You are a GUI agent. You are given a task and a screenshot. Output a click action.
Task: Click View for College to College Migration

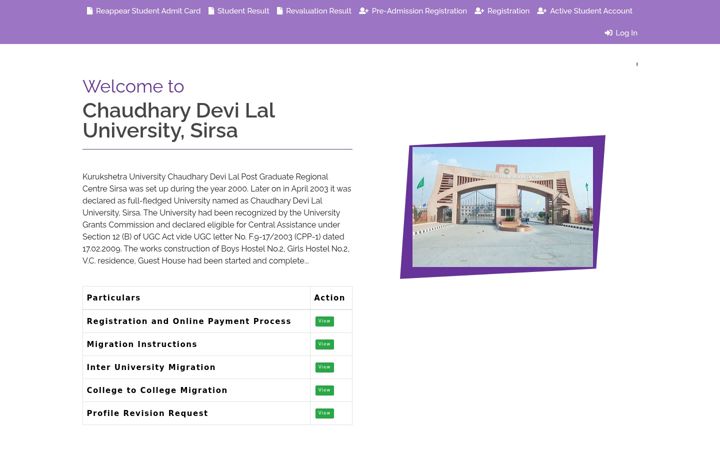(x=325, y=390)
